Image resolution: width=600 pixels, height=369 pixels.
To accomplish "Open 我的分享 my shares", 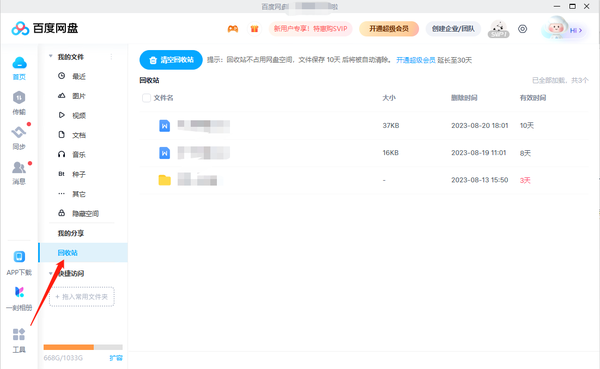I will point(70,233).
